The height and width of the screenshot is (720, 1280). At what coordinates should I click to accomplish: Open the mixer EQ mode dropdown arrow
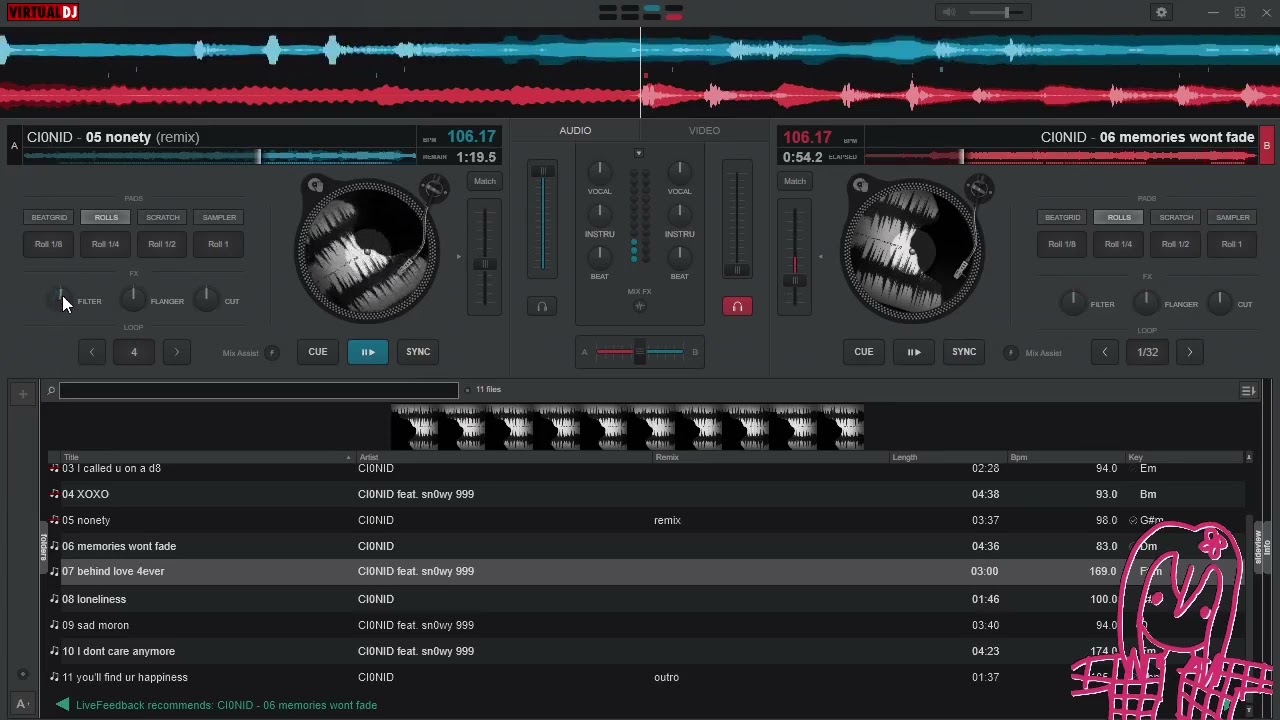(639, 153)
